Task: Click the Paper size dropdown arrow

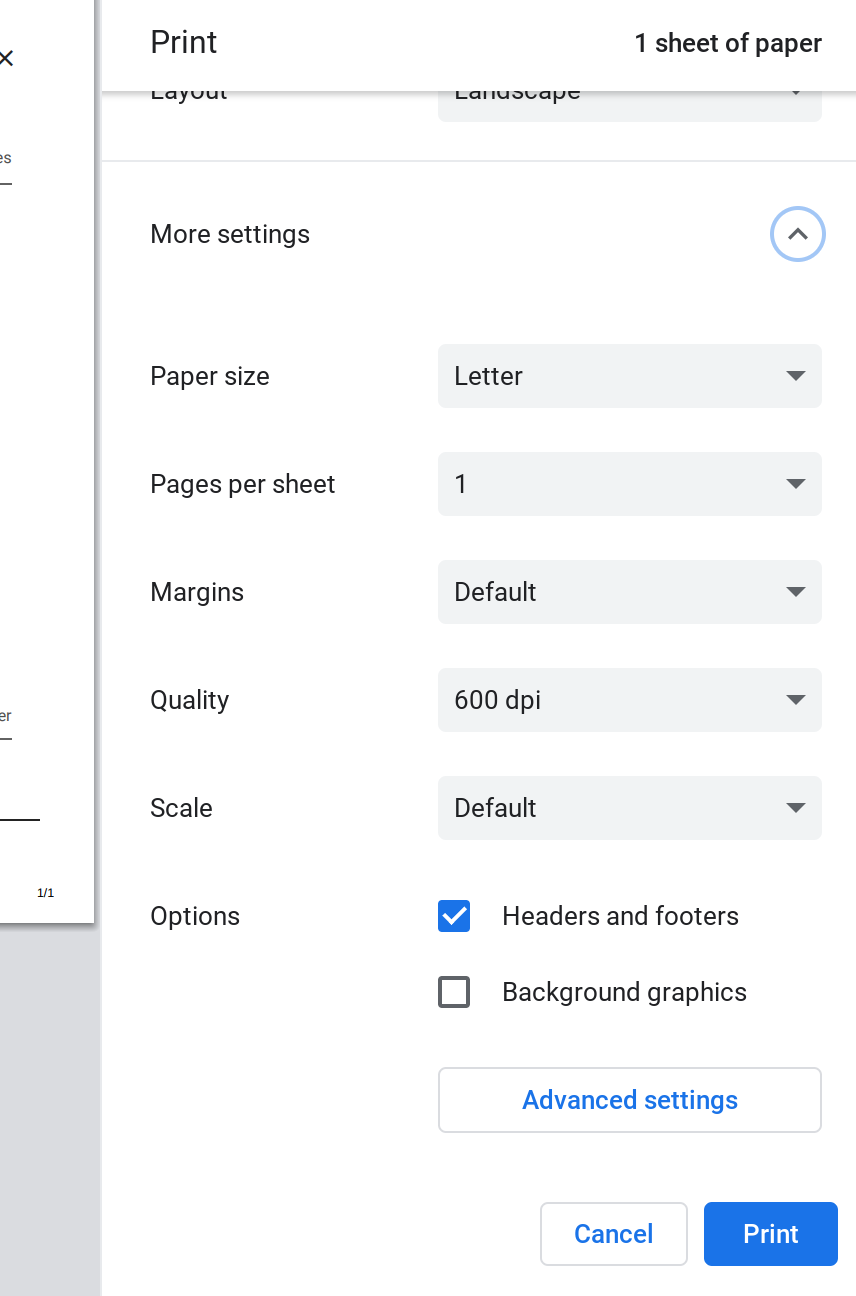Action: click(795, 376)
